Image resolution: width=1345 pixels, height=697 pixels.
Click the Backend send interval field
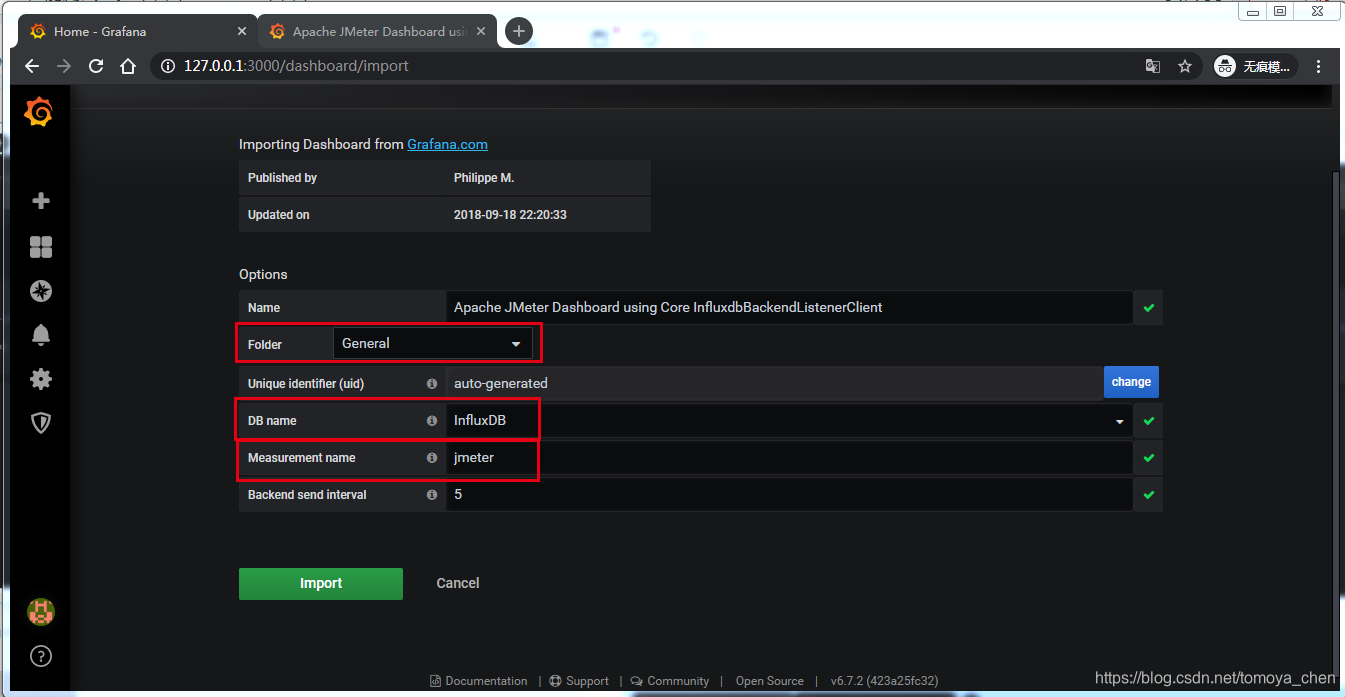(789, 495)
